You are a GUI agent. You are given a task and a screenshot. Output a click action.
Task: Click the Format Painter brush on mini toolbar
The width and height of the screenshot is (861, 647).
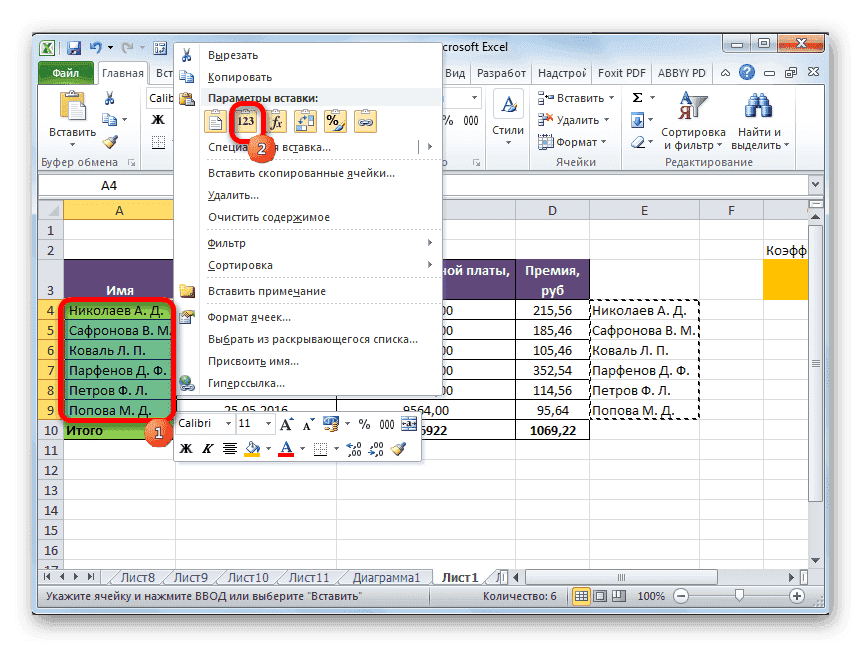click(399, 447)
